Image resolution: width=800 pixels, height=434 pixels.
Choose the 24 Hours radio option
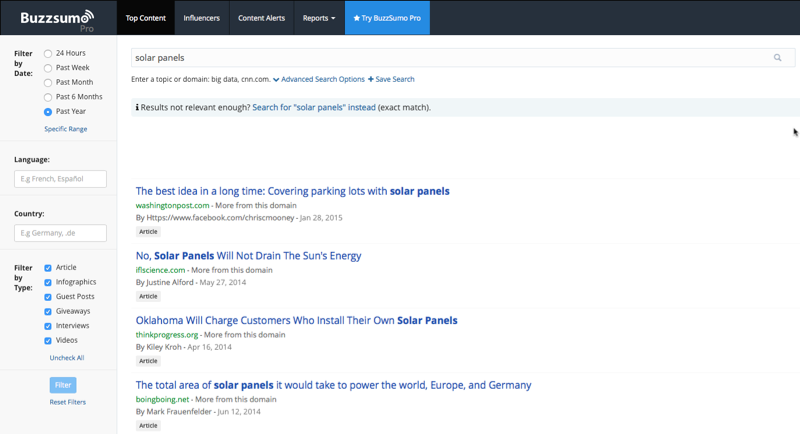click(48, 54)
